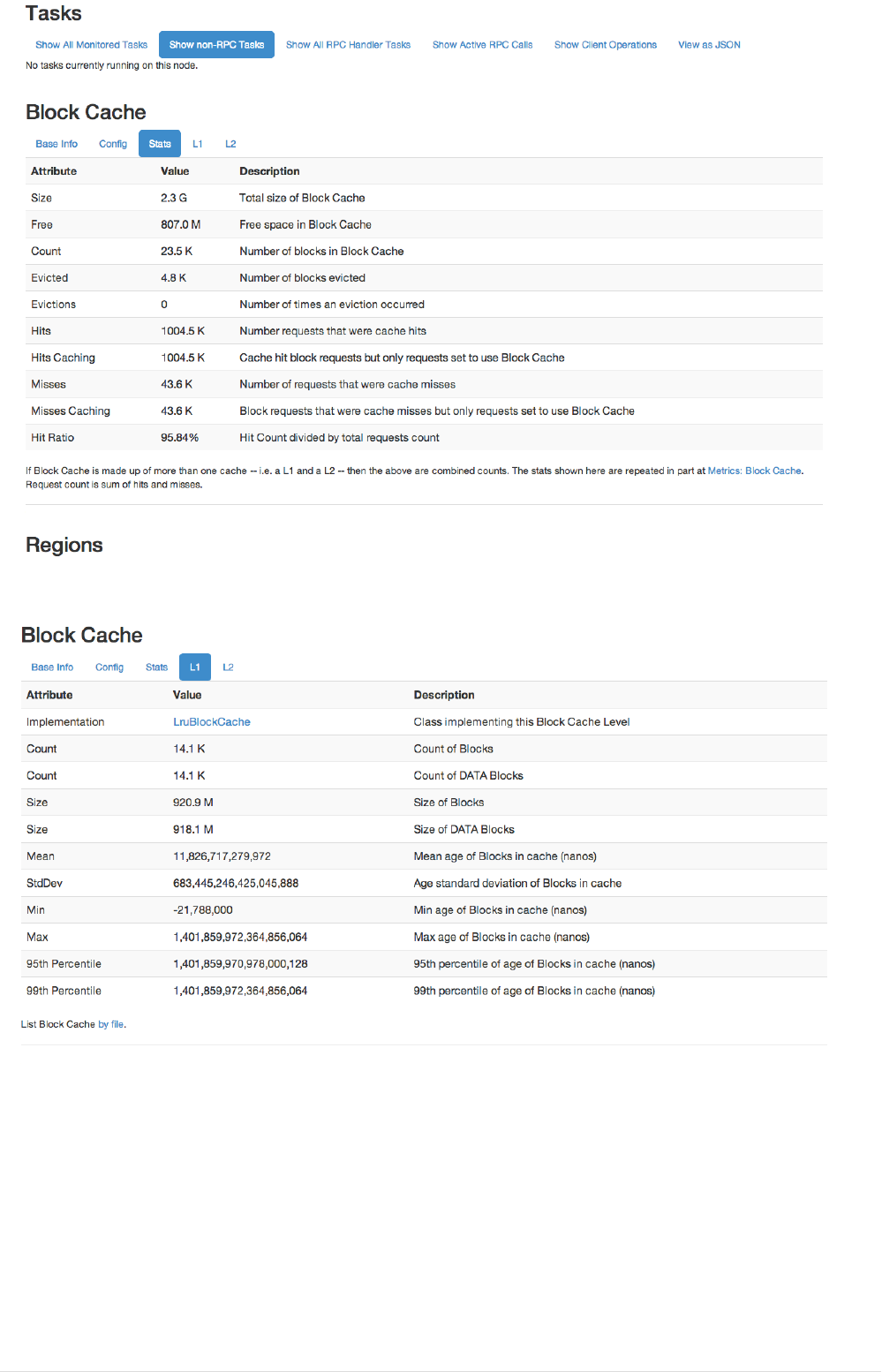This screenshot has height=1372, width=882.
Task: Select the 4.8 K evicted value
Action: click(173, 278)
